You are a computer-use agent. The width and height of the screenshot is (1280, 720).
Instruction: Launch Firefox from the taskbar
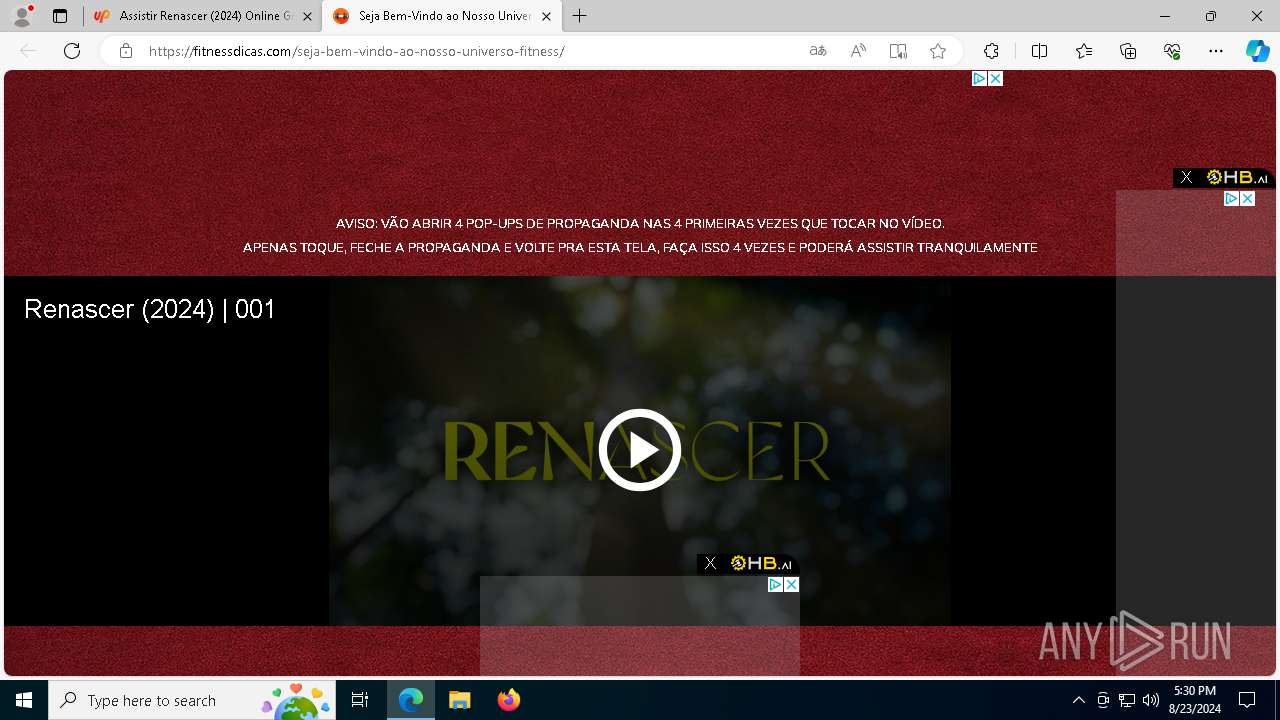click(x=508, y=700)
